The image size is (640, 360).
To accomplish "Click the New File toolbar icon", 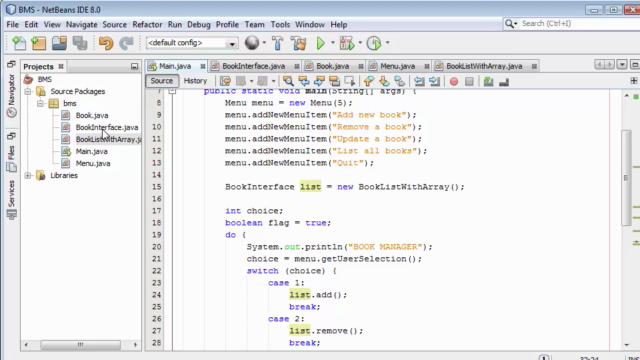I will 19,43.
